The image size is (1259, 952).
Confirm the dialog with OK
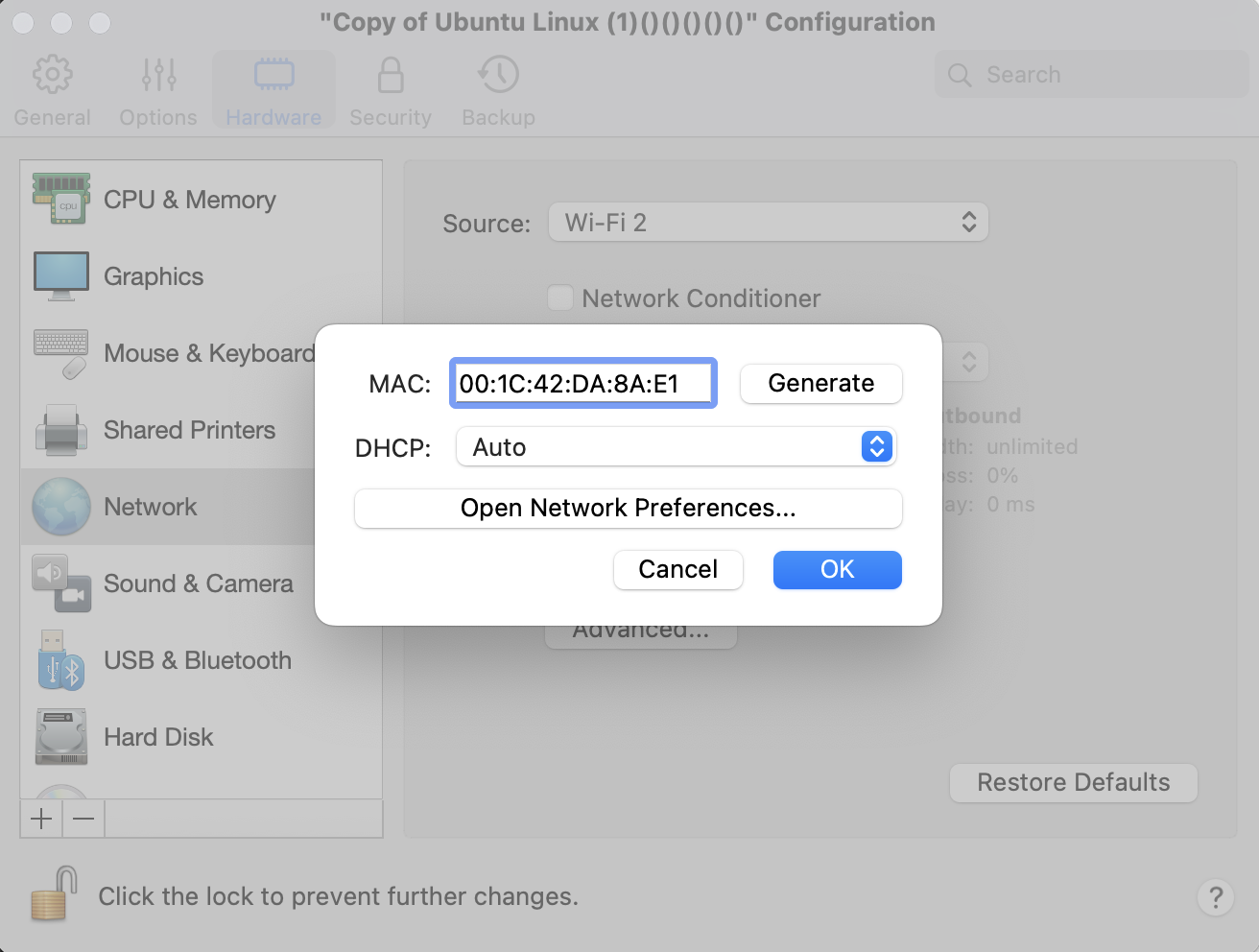(x=837, y=569)
